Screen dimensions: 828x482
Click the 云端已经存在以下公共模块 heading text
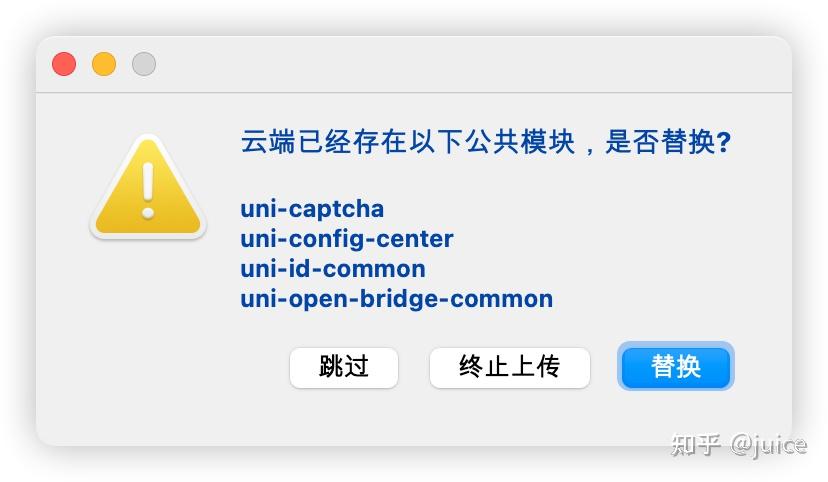click(x=408, y=141)
